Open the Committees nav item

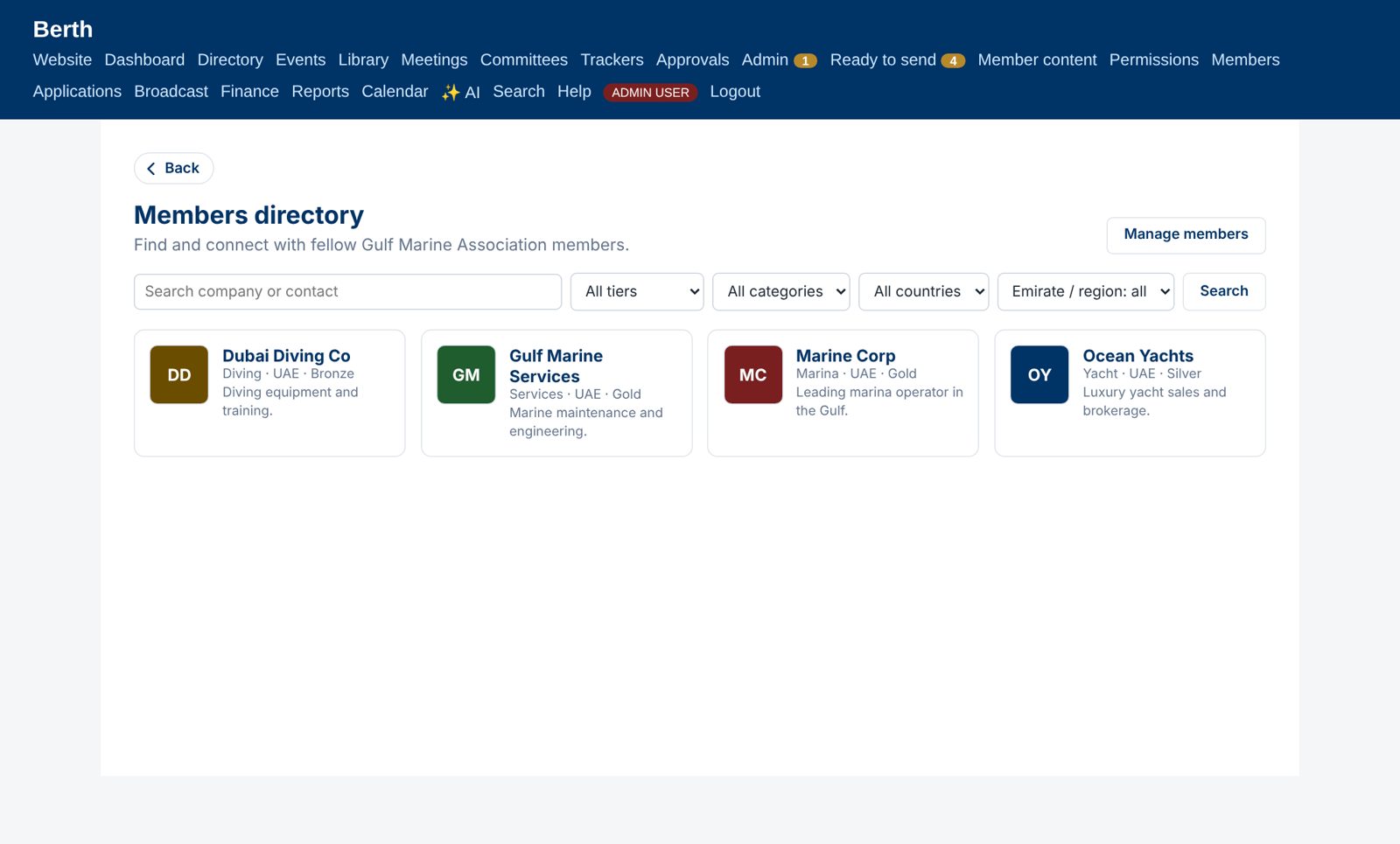click(x=523, y=59)
